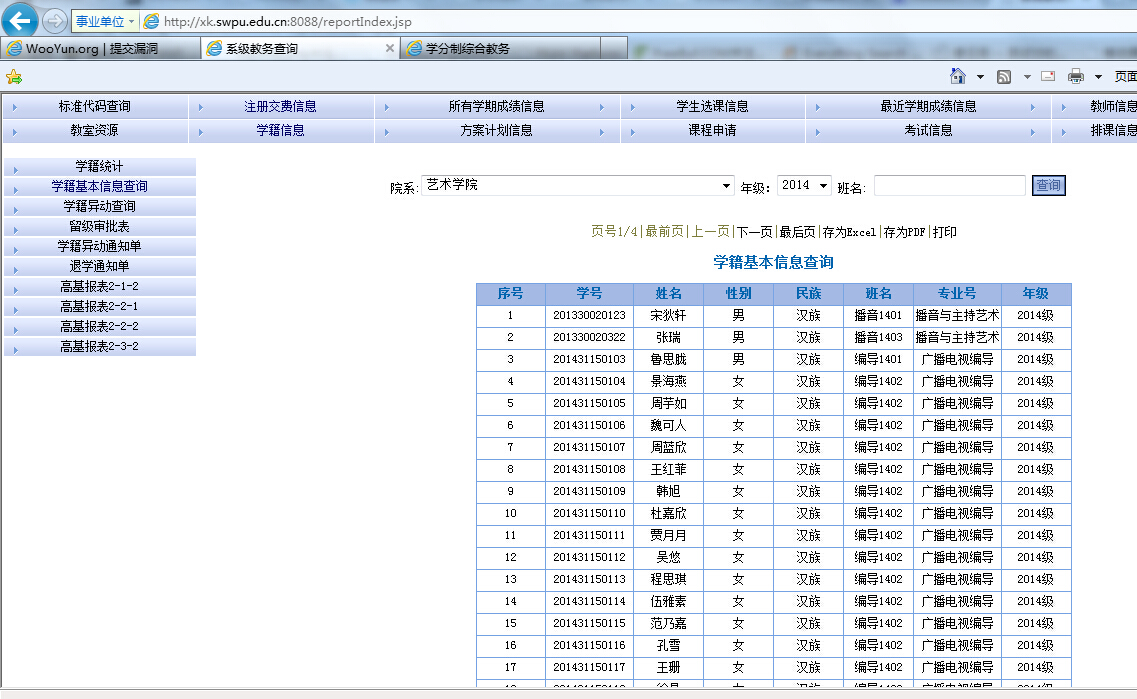The width and height of the screenshot is (1137, 699).
Task: Open 最近学期成绩信息 menu
Action: 928,107
